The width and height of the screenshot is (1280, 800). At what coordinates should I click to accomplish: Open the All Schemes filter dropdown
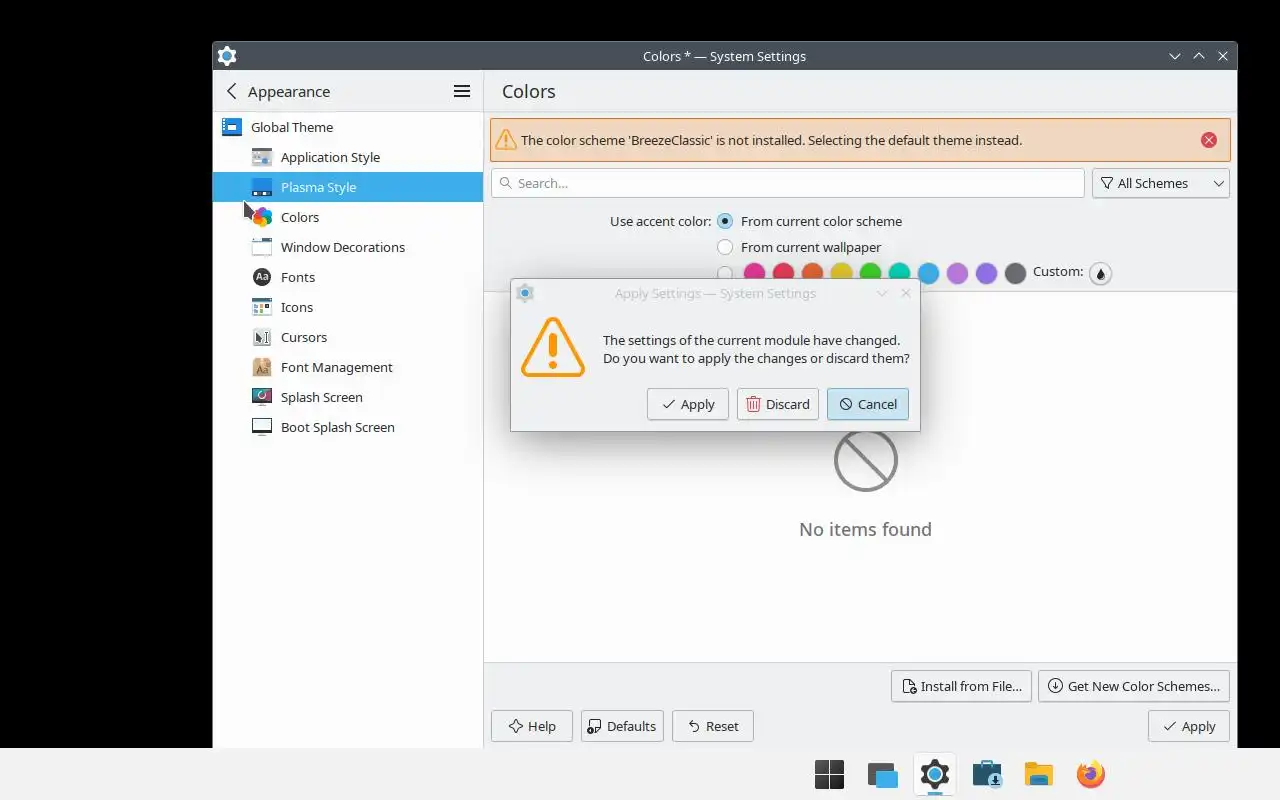pyautogui.click(x=1161, y=183)
